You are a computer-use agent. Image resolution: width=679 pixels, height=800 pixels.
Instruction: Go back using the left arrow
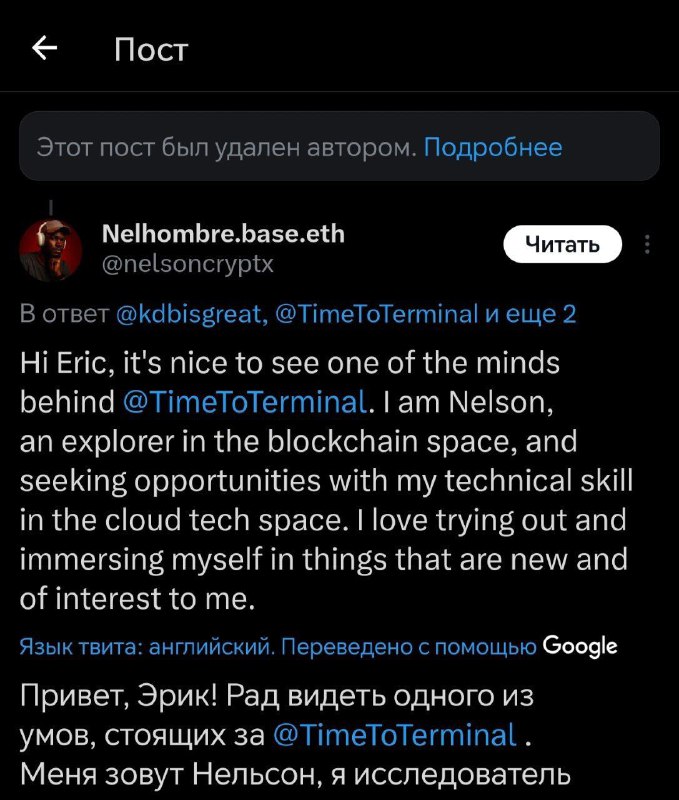(x=45, y=48)
